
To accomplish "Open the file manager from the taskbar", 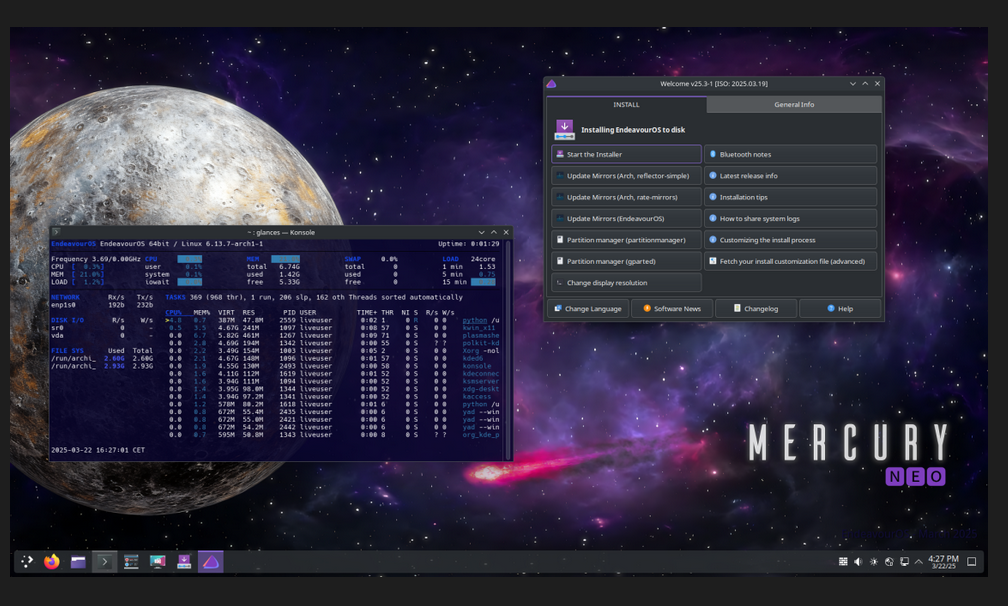I will click(78, 562).
